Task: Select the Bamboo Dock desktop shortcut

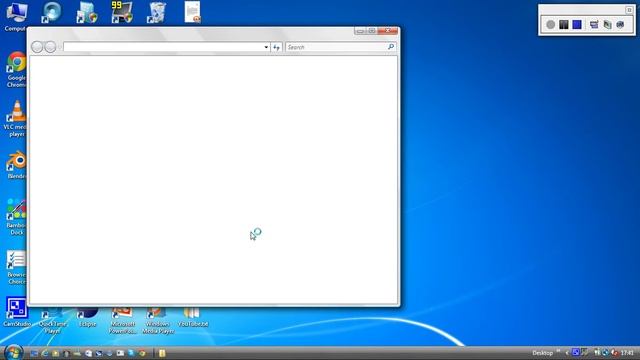Action: click(16, 216)
